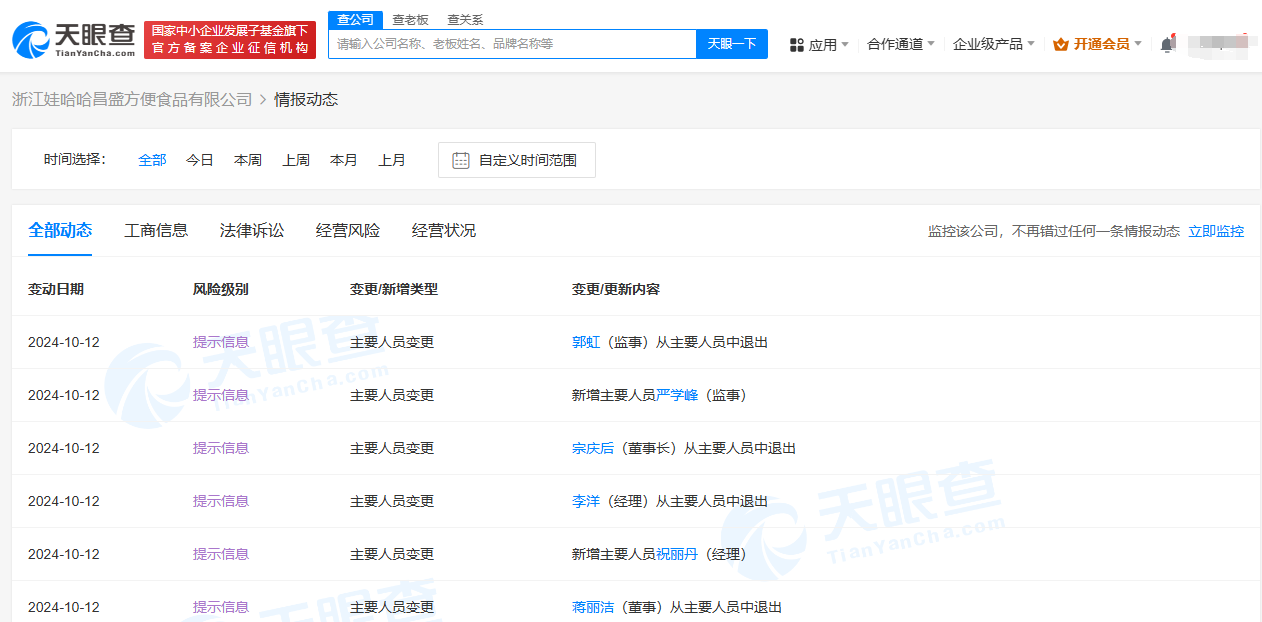Open the 浙江娃哈哈昌盛方便食品有限公司 breadcrumb link
The height and width of the screenshot is (622, 1262).
click(132, 99)
